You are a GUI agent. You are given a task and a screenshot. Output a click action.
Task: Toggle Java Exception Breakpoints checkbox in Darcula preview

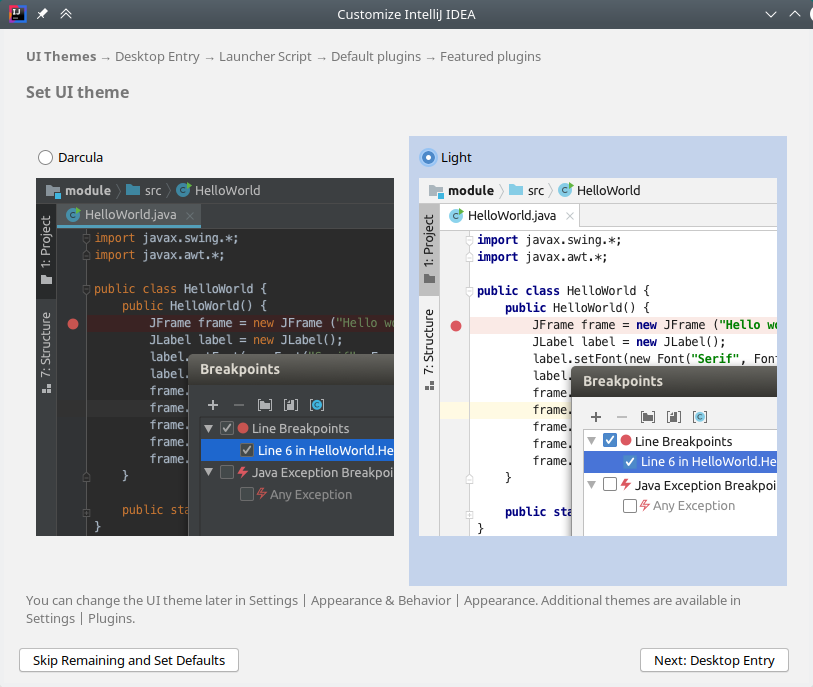(x=227, y=472)
